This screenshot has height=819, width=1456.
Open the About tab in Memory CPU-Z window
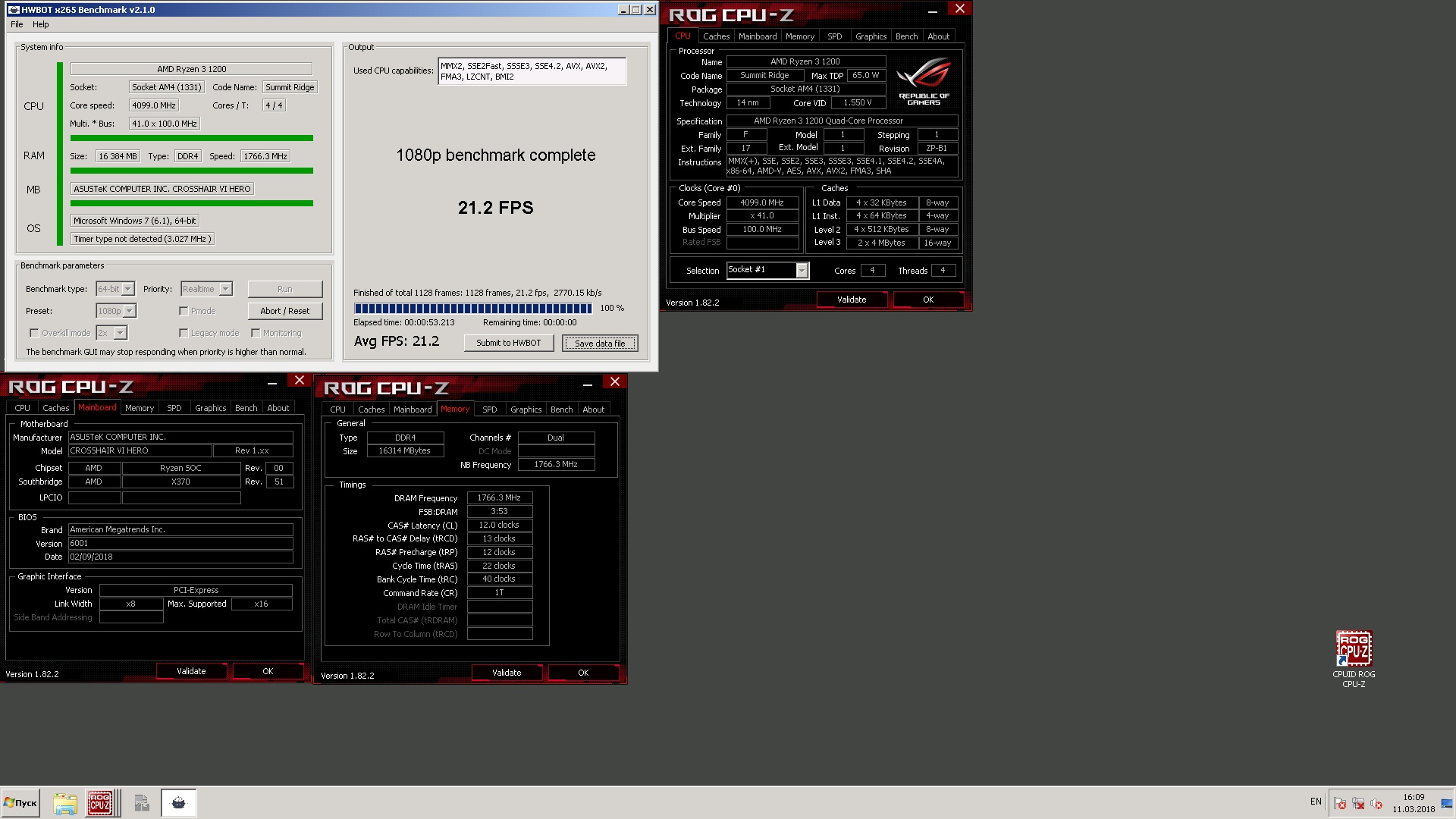click(x=593, y=409)
